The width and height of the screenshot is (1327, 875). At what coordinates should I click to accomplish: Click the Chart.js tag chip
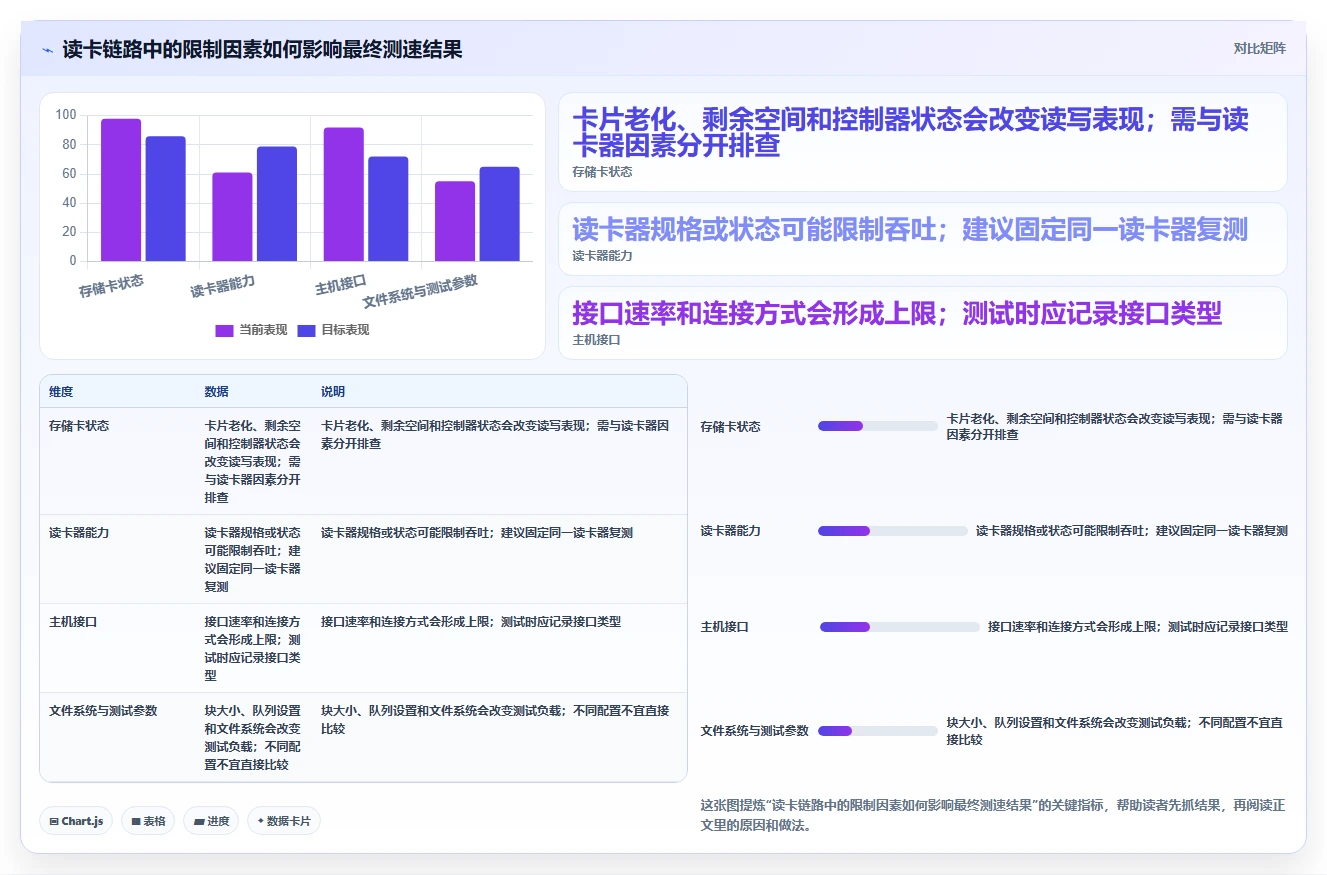pyautogui.click(x=77, y=821)
